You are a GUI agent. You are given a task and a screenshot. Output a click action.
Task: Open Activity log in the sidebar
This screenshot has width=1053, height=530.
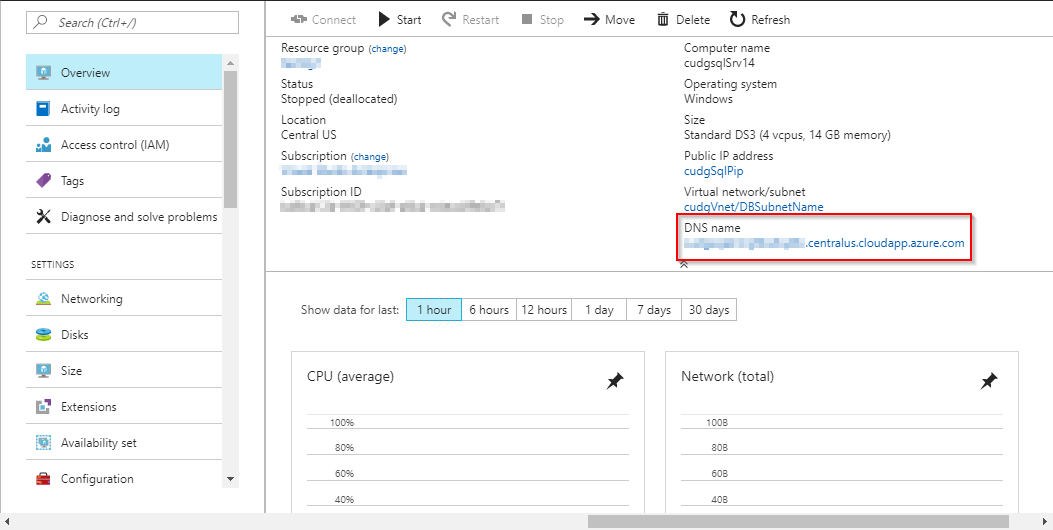(124, 108)
